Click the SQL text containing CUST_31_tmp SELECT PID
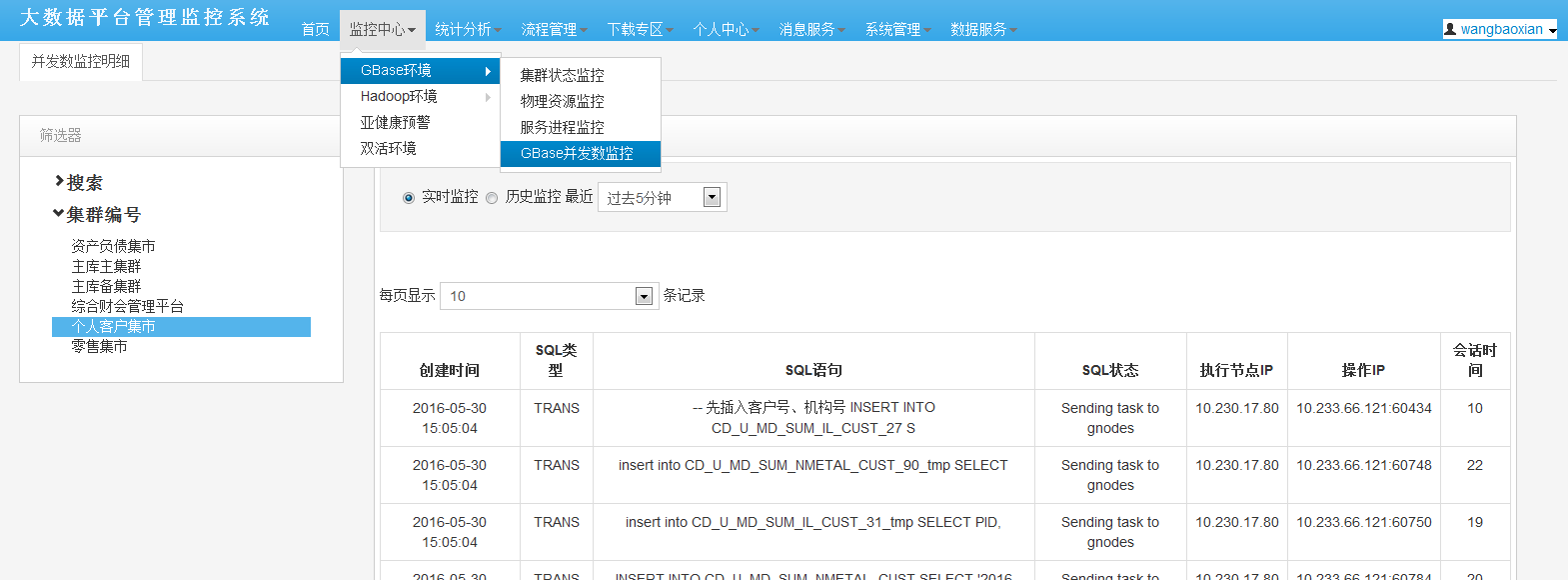The image size is (1568, 580). point(813,522)
